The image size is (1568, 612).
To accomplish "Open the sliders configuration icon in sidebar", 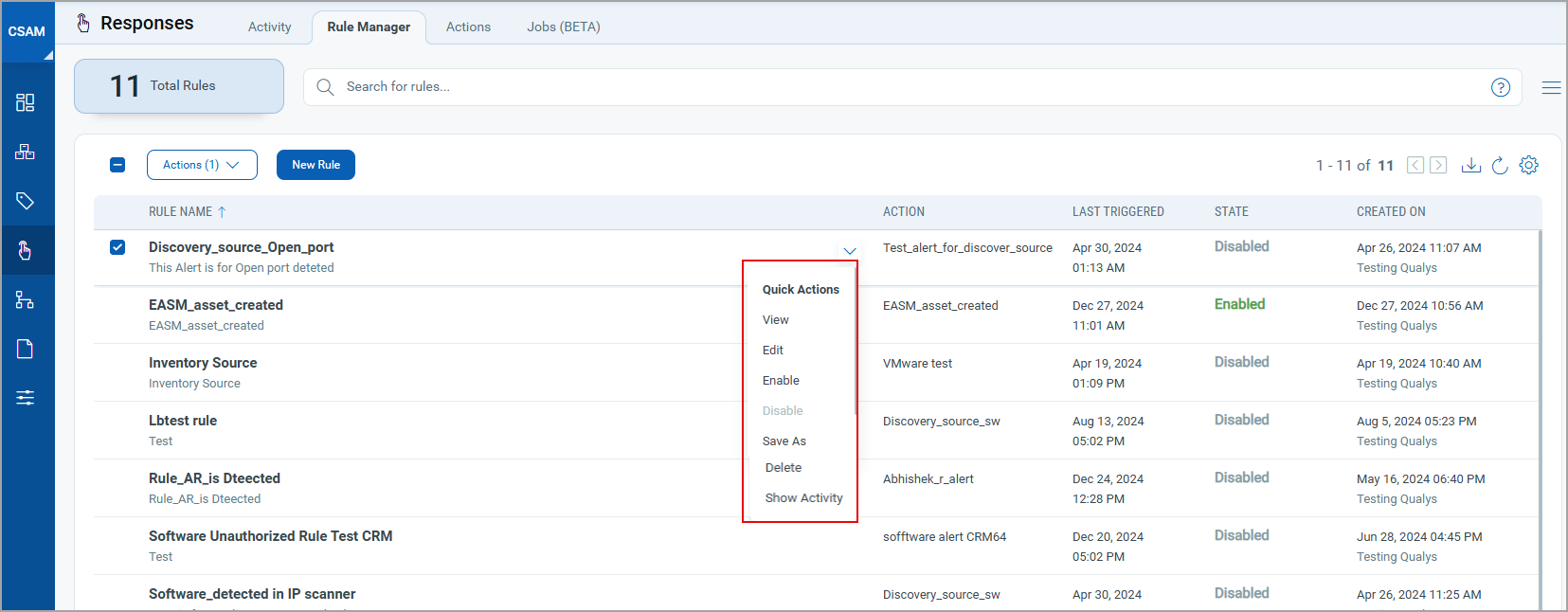I will 26,398.
